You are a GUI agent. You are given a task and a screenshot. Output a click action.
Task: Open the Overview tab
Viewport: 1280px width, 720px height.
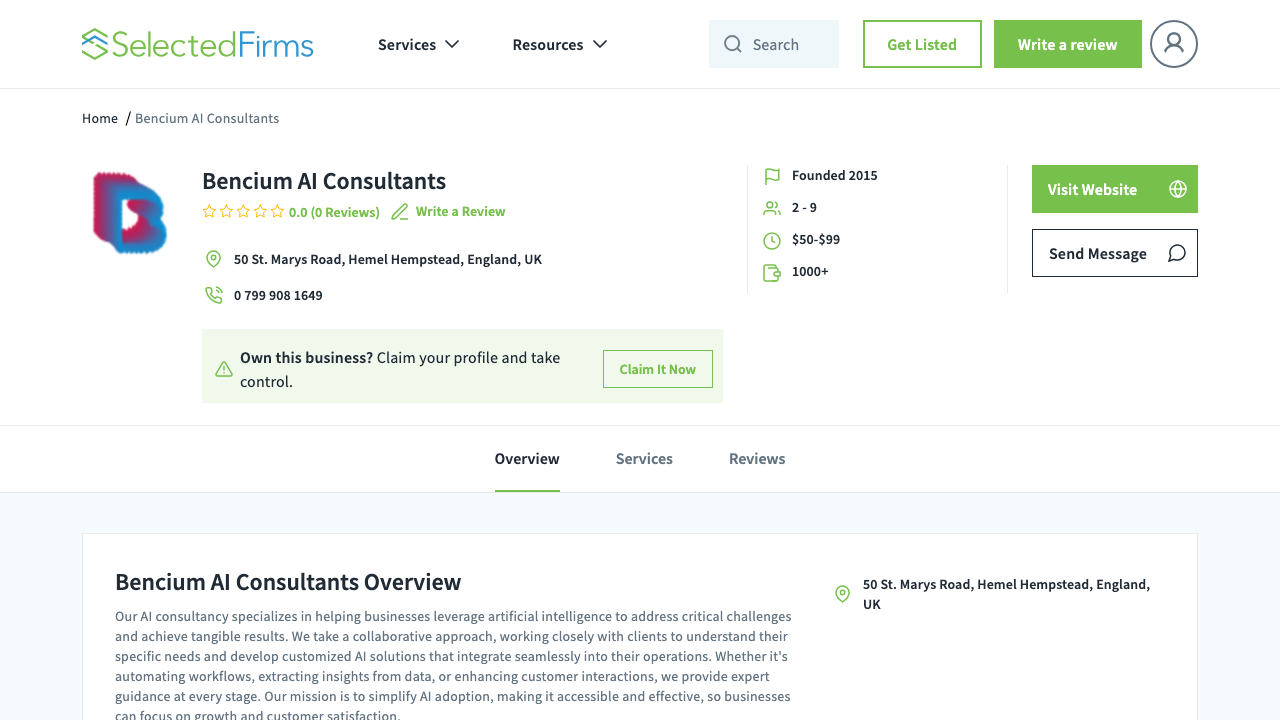click(527, 458)
